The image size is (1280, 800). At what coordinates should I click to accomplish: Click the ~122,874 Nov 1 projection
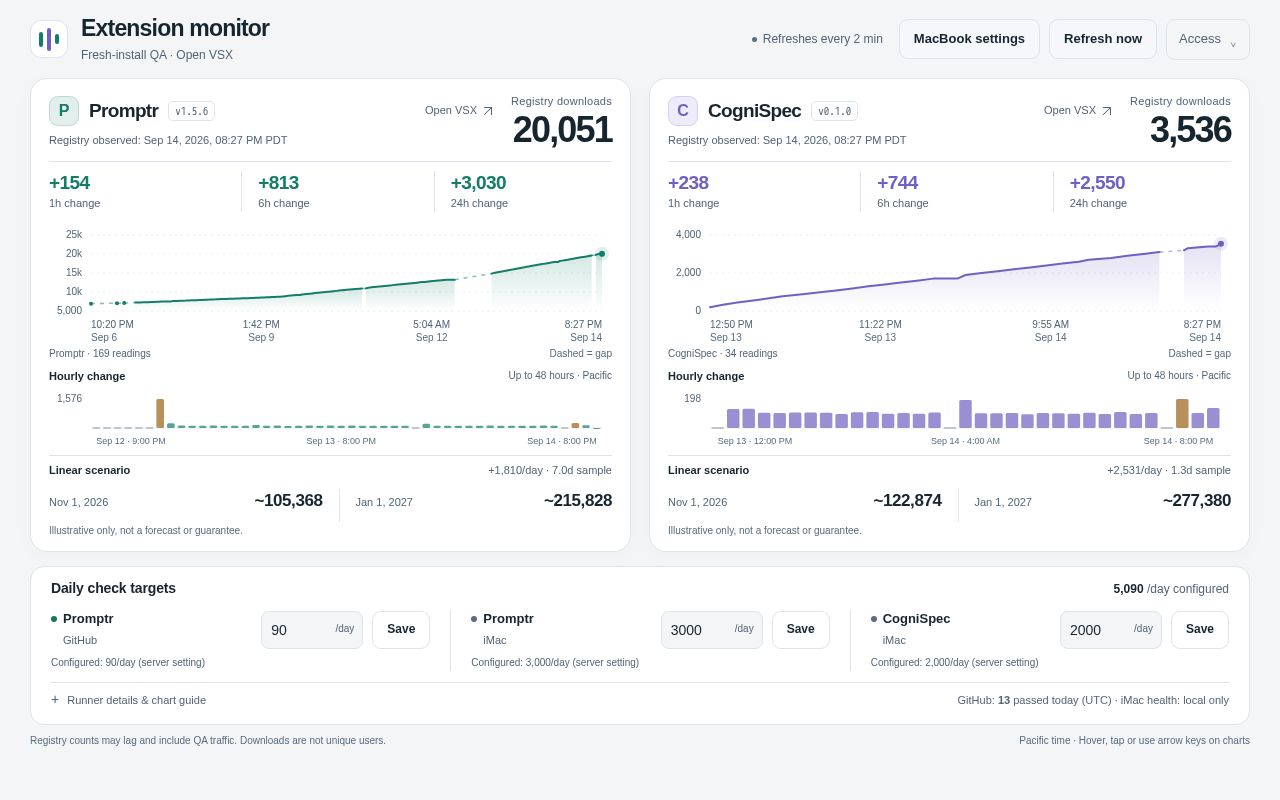[x=907, y=501]
